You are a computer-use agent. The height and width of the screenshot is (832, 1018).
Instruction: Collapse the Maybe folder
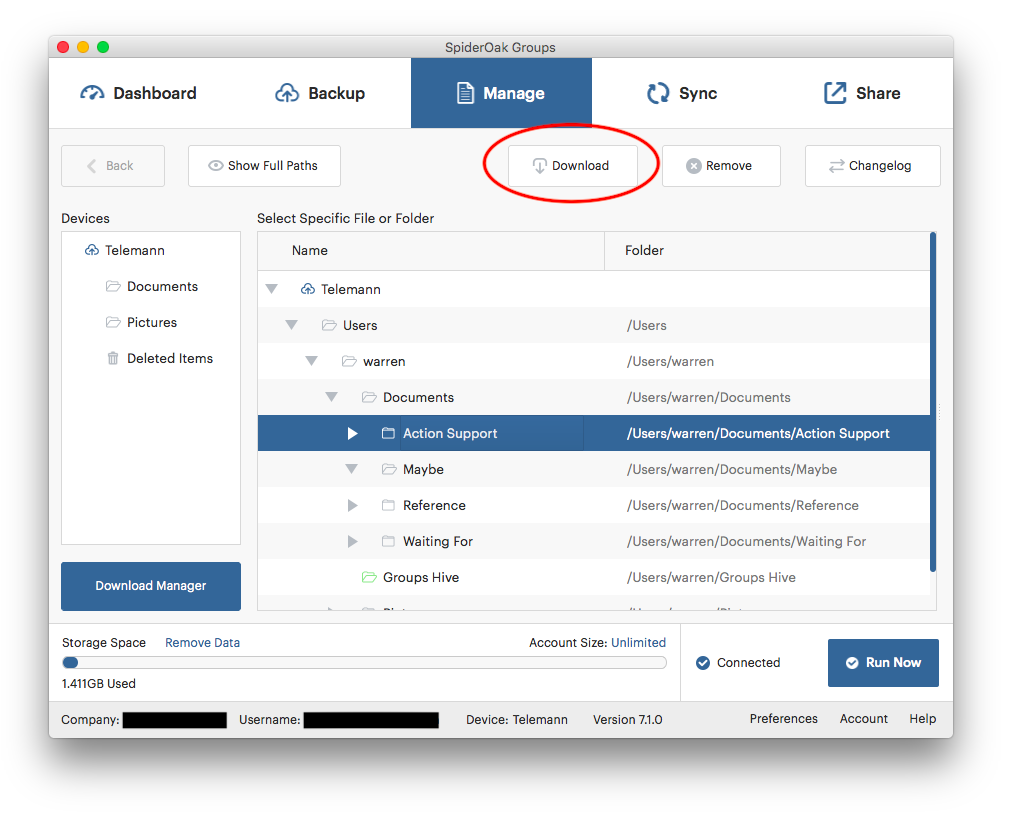click(351, 469)
